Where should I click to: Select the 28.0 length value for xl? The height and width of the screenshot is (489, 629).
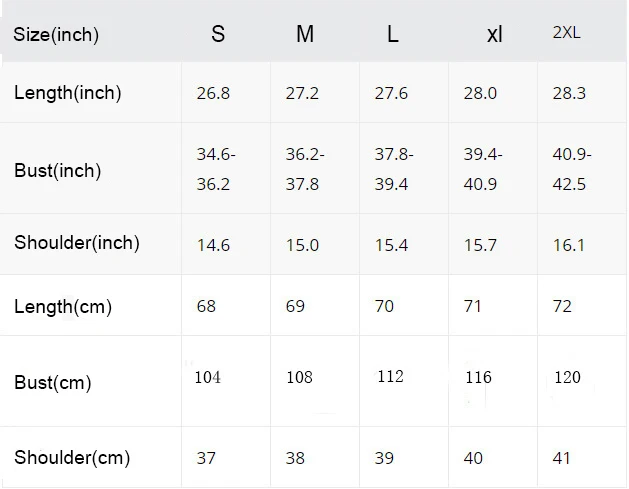pos(480,93)
